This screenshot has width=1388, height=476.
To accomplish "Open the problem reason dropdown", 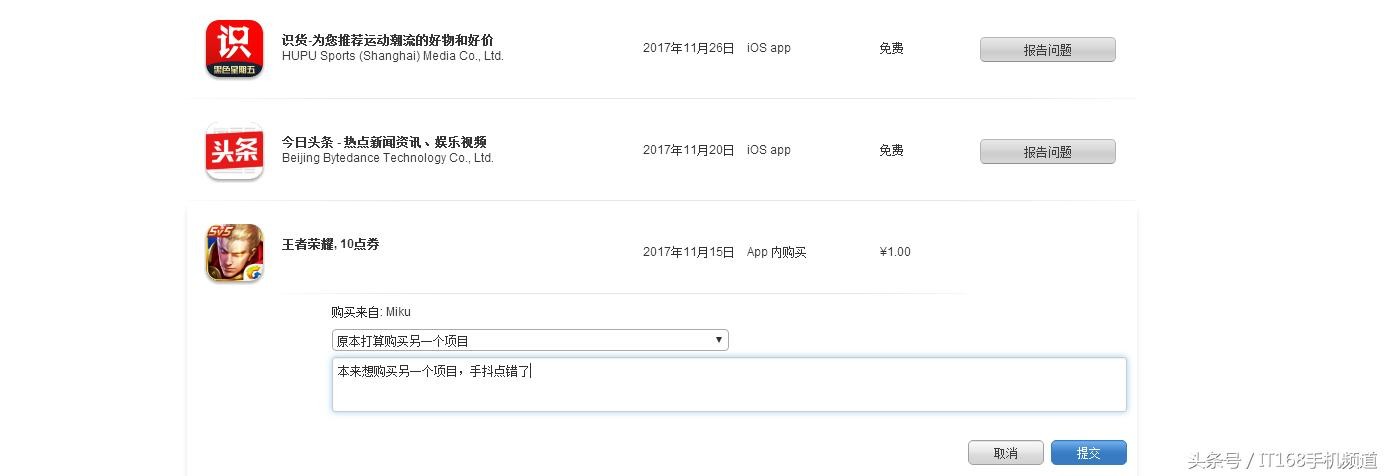I will pos(530,341).
